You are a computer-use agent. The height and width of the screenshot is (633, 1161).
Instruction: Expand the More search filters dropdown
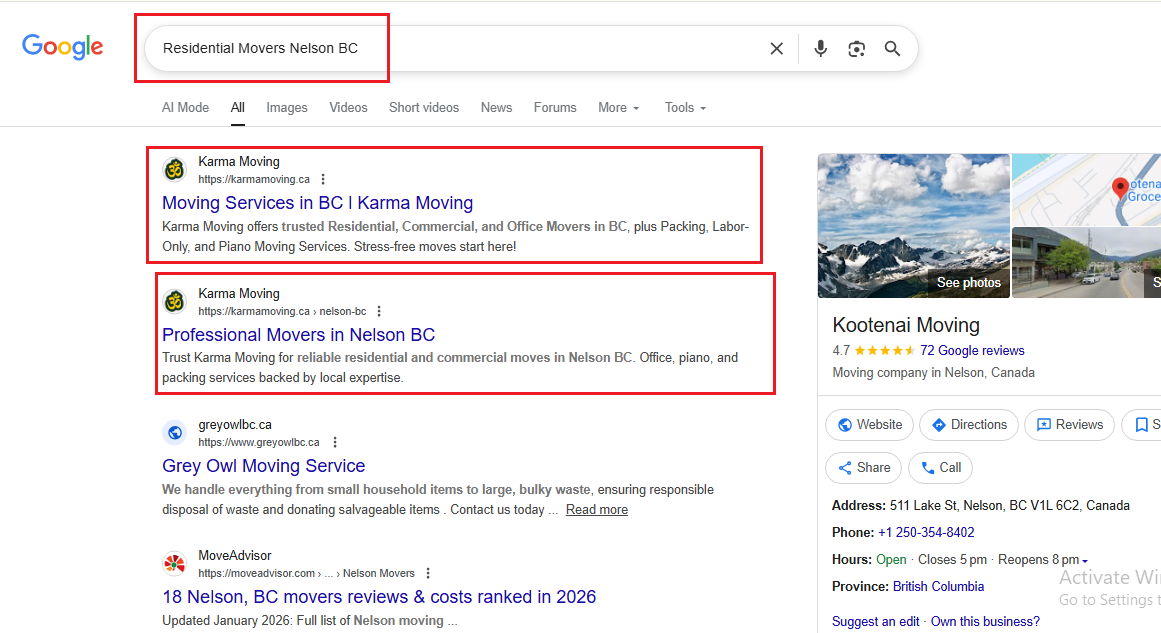(x=618, y=108)
